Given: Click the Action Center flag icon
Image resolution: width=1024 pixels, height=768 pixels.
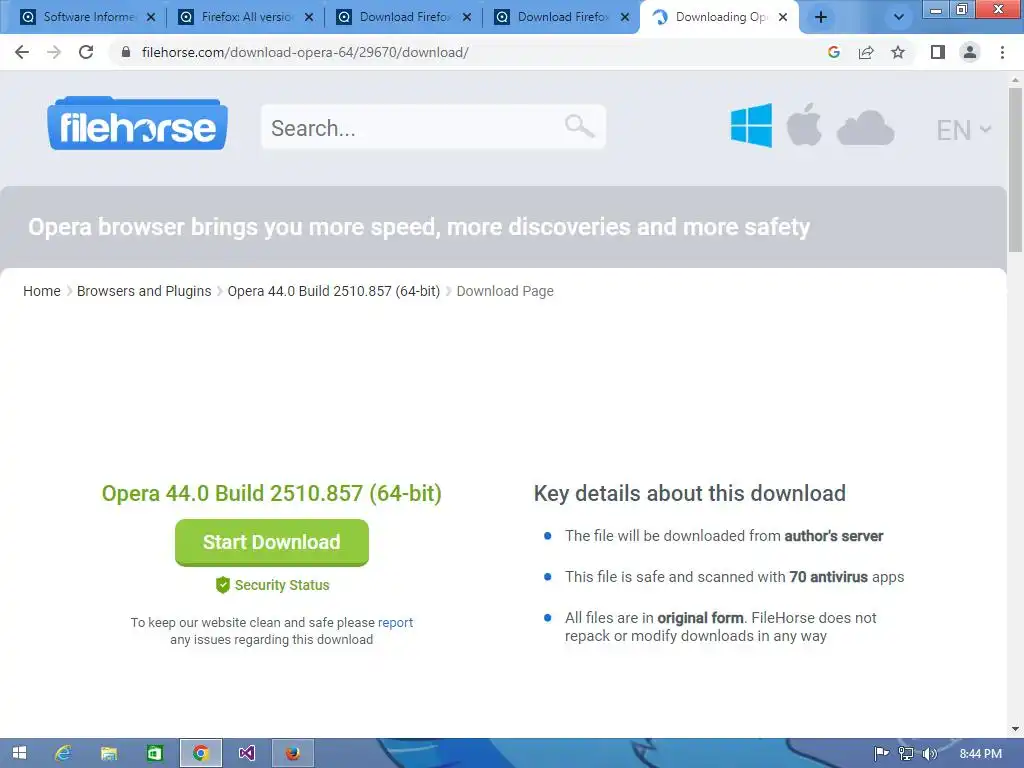Looking at the screenshot, I should [882, 754].
